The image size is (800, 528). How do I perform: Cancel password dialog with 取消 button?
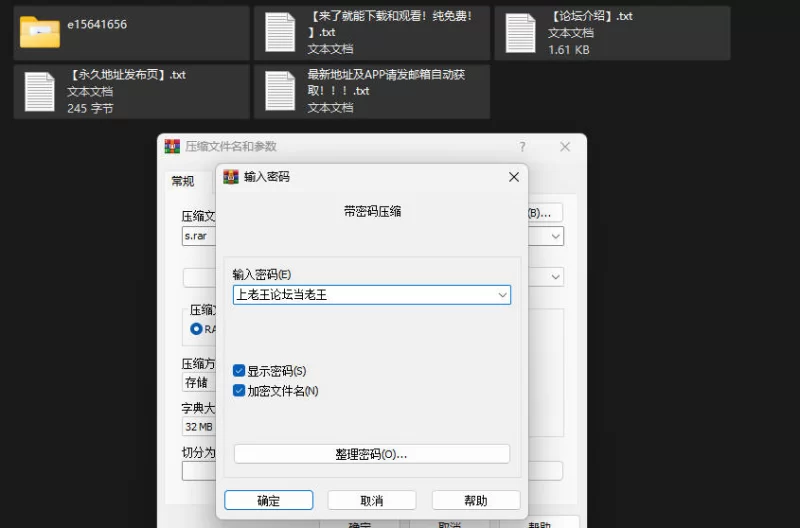371,500
